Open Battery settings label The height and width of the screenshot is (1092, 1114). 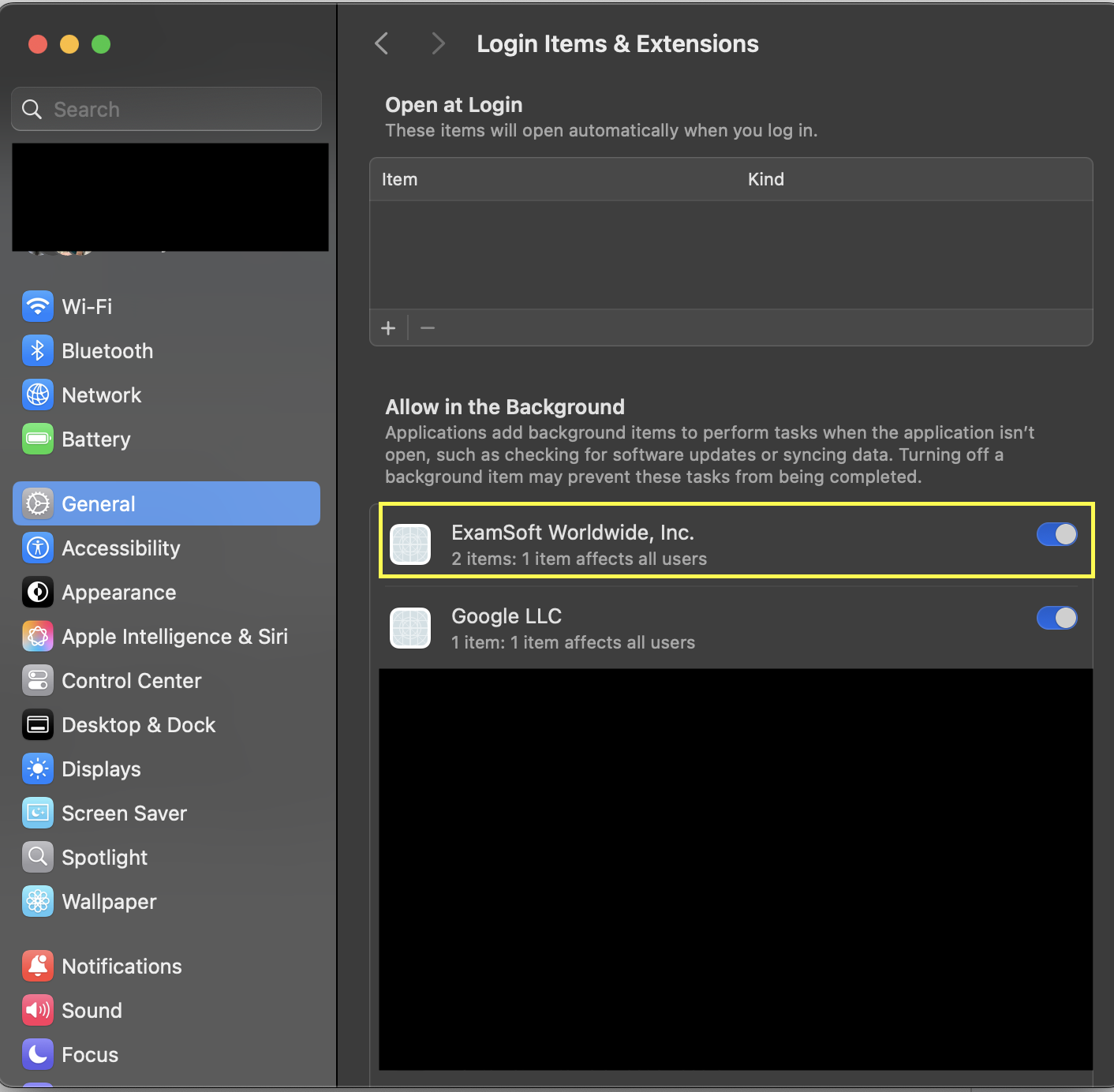[96, 439]
